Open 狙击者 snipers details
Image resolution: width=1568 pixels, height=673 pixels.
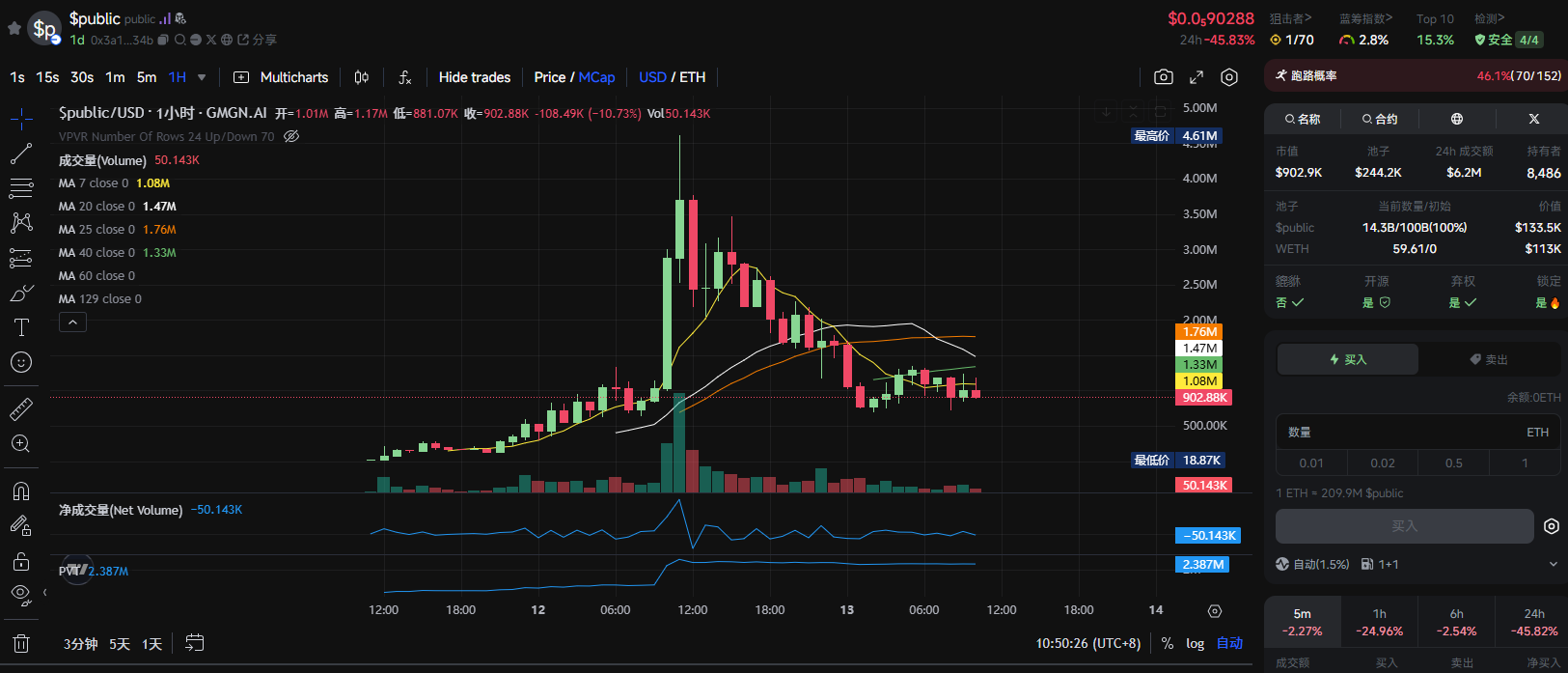point(1291,18)
